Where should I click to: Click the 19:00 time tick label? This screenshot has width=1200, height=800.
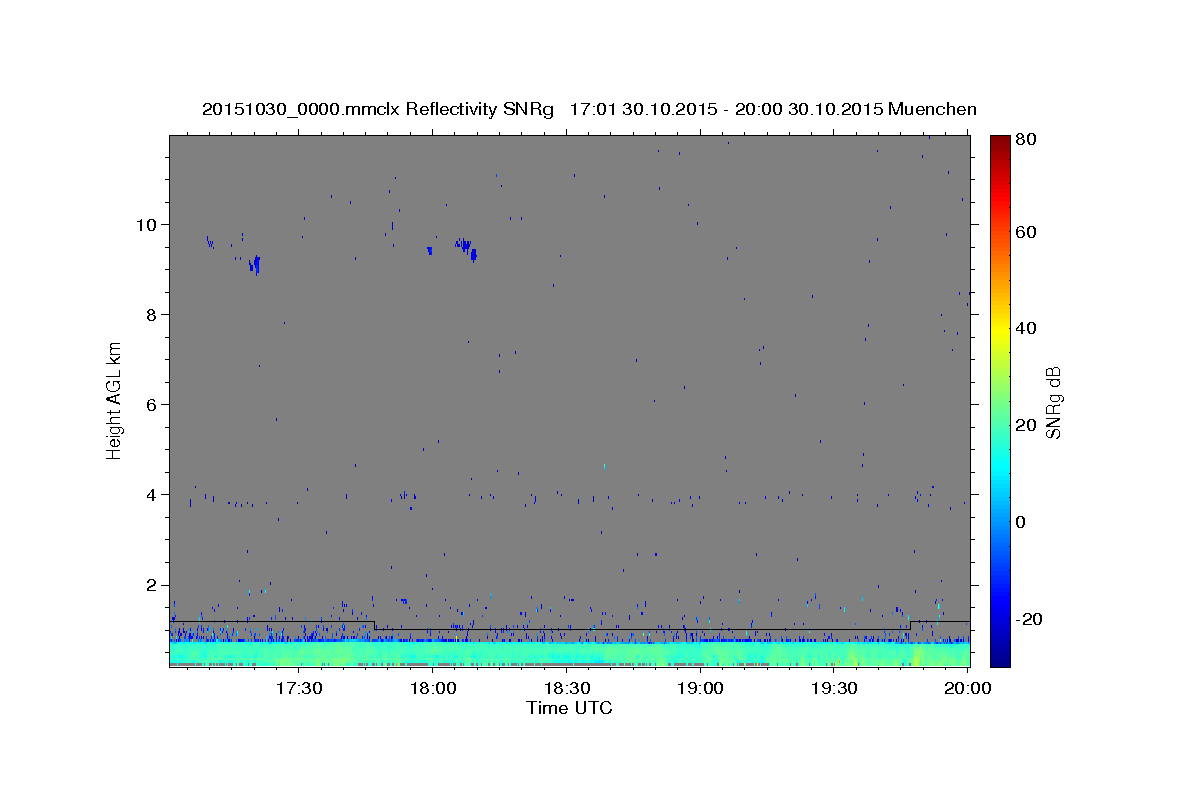click(x=700, y=689)
